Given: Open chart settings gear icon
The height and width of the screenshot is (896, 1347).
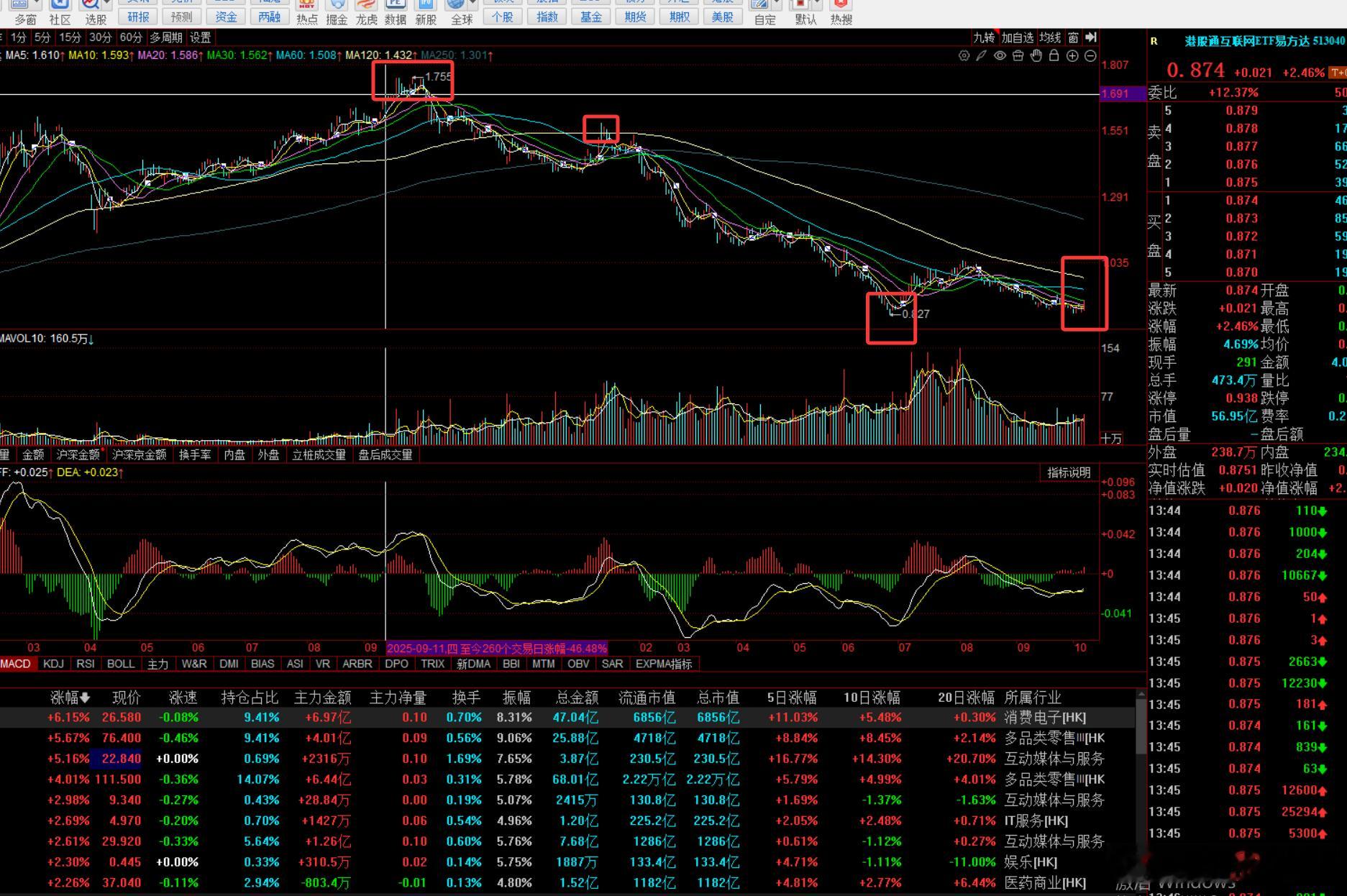Looking at the screenshot, I should (x=964, y=56).
